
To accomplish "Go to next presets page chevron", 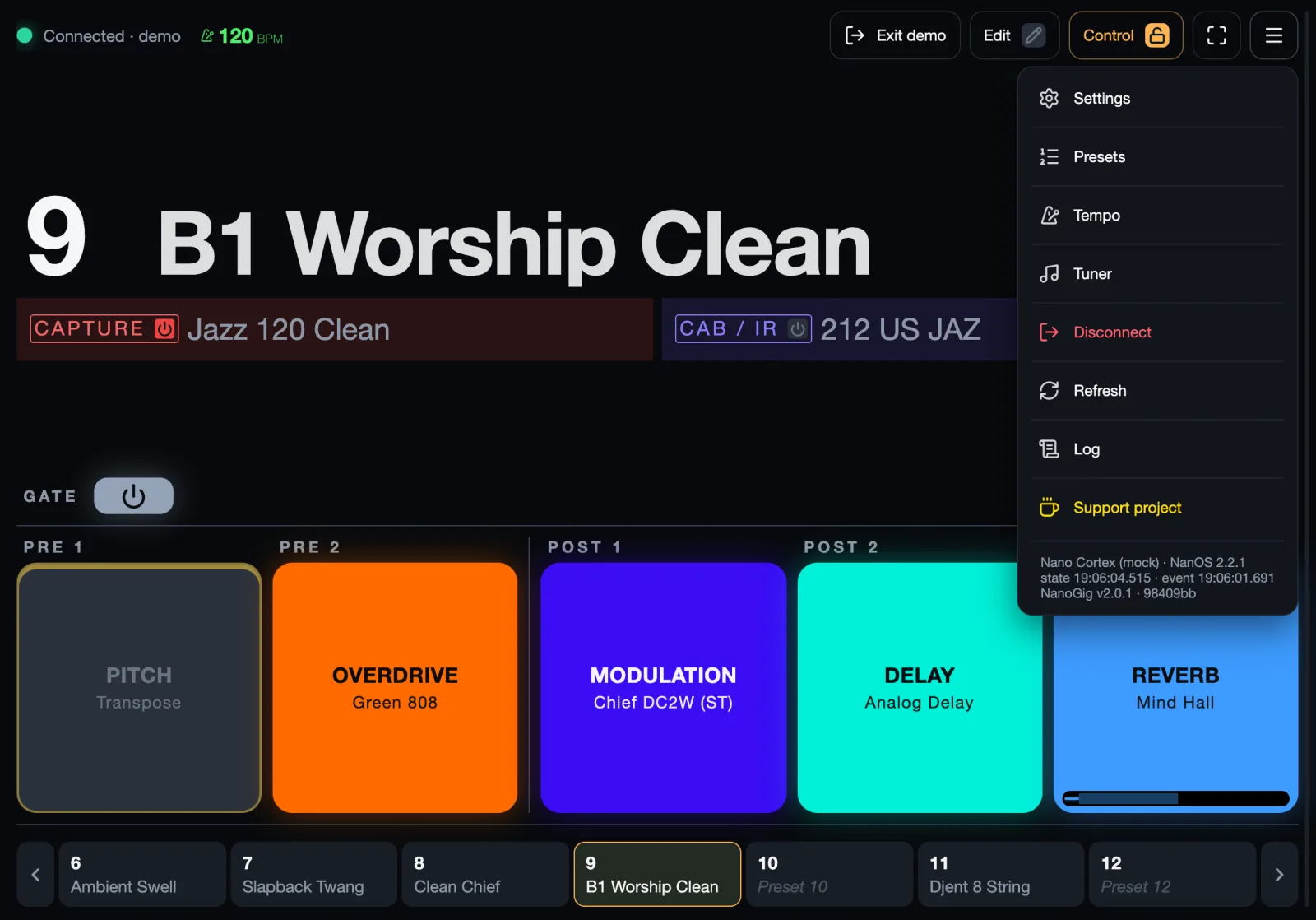I will 1279,874.
